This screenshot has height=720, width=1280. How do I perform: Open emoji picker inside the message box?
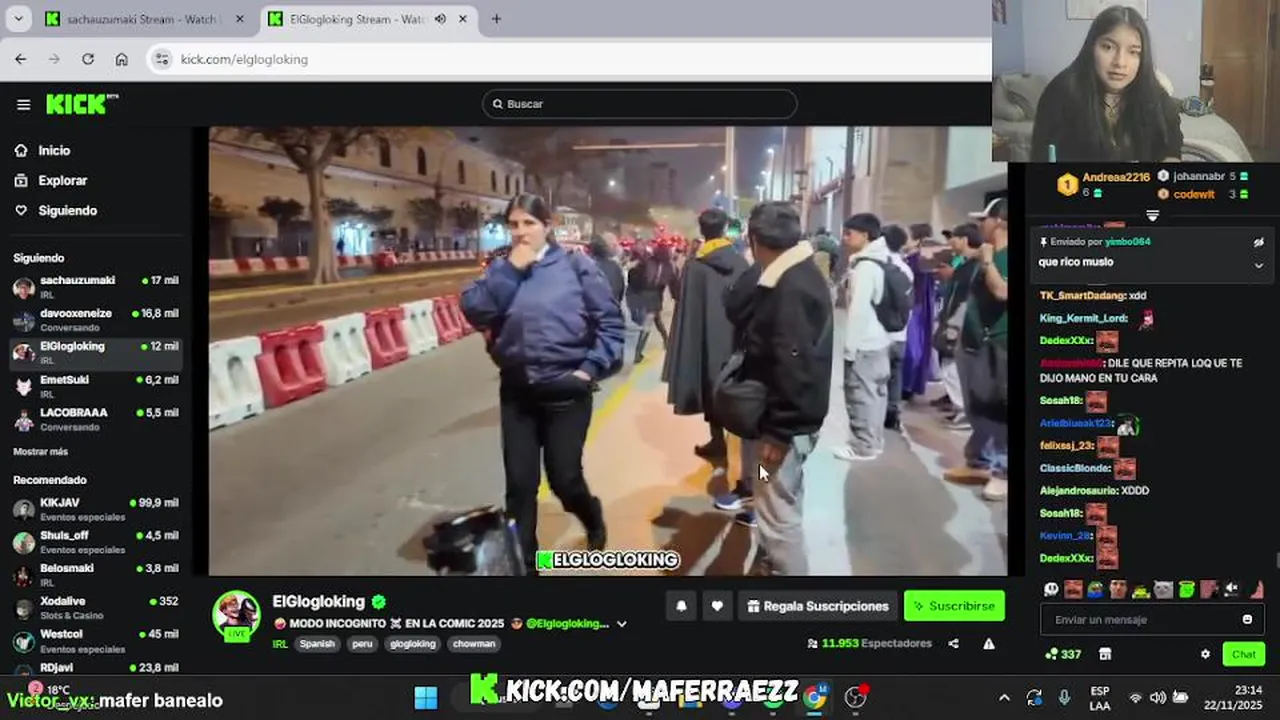tap(1247, 619)
